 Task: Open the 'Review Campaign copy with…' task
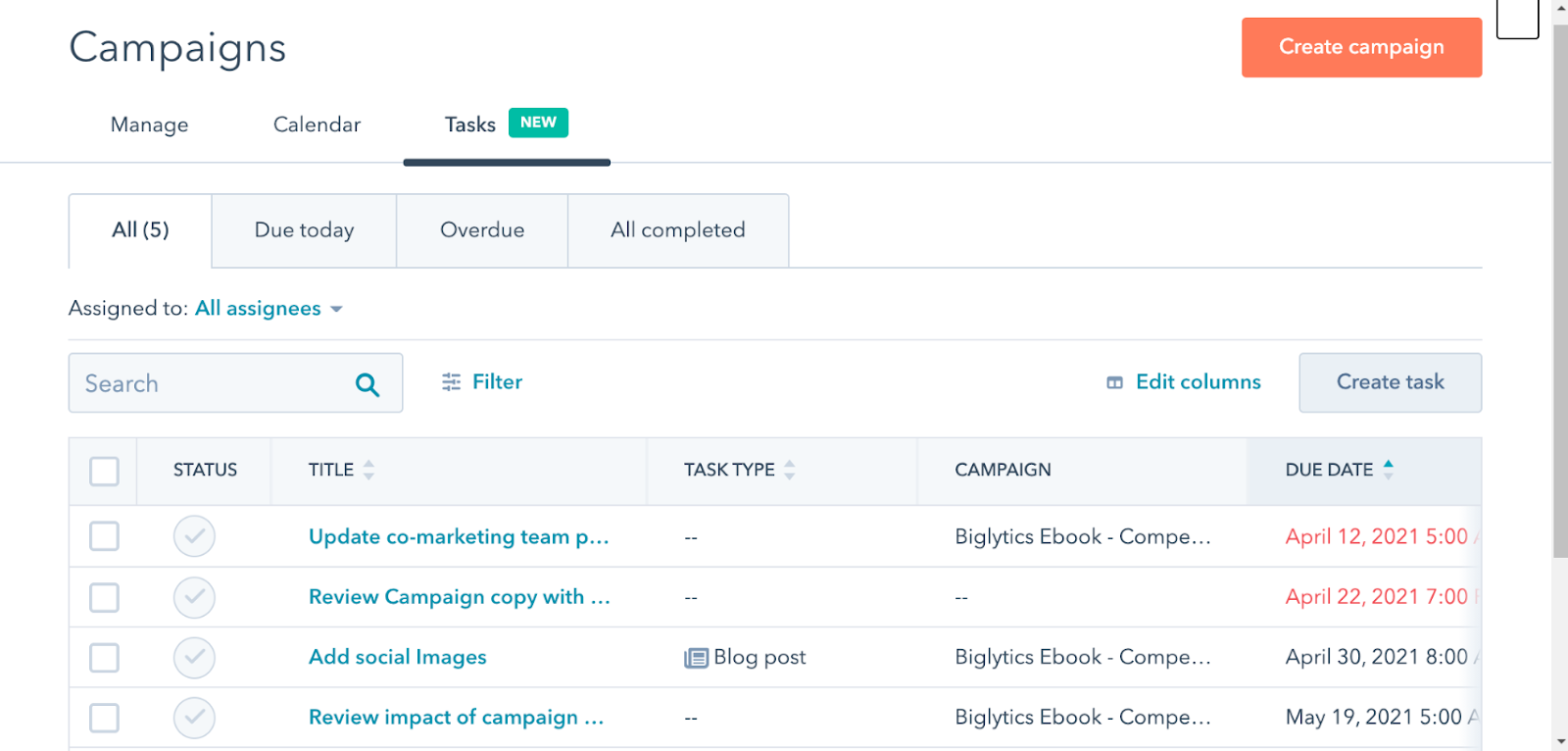[x=459, y=597]
